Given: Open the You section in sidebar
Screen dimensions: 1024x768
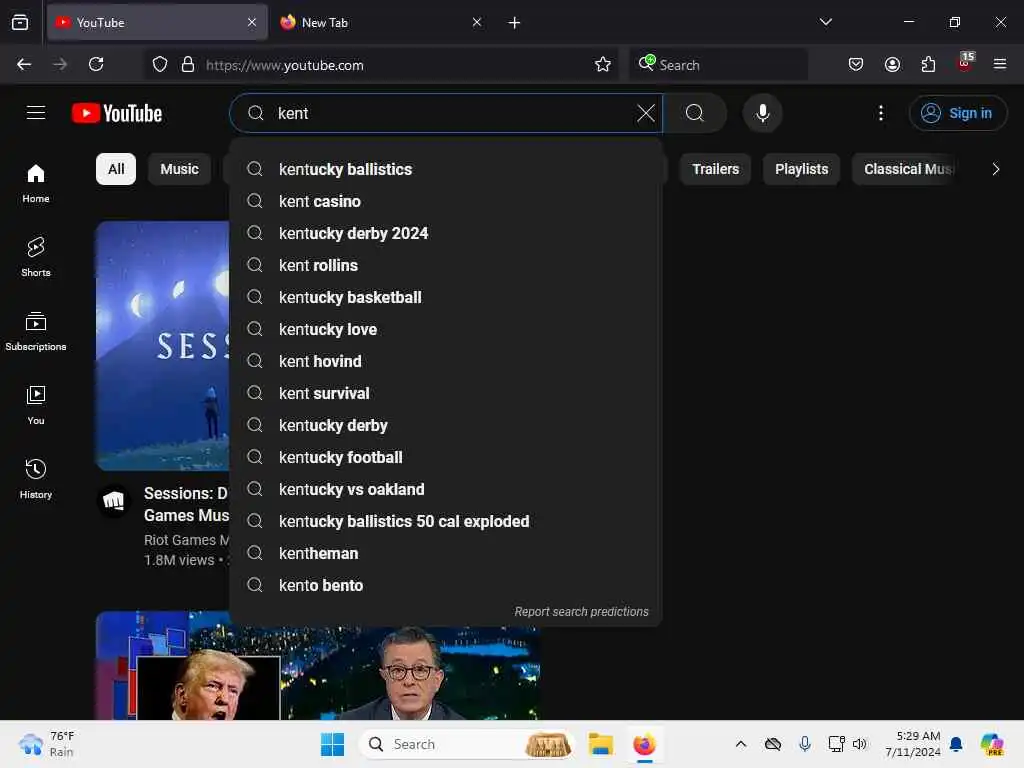Looking at the screenshot, I should click(36, 406).
